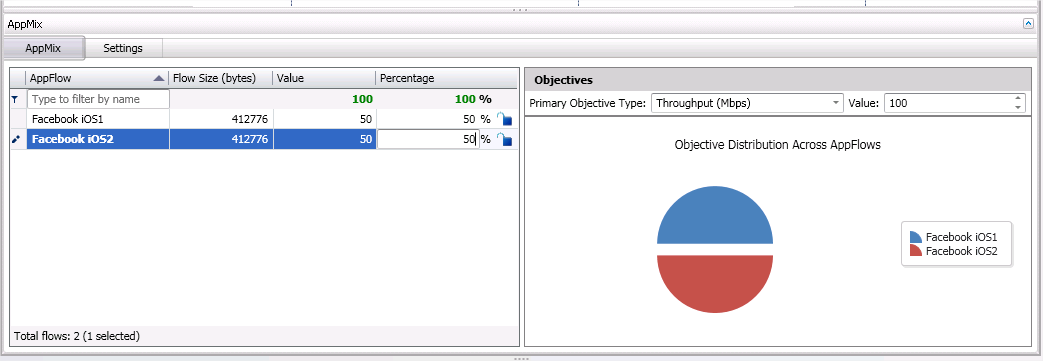Open Primary Objective Type dropdown
1043x361 pixels.
coord(747,103)
